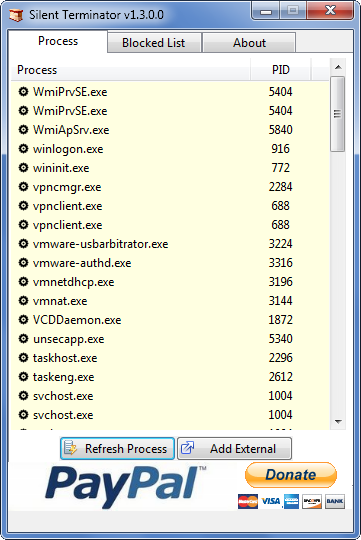Click the gear icon beside wininit.exe
Image resolution: width=361 pixels, height=540 pixels.
pos(23,167)
